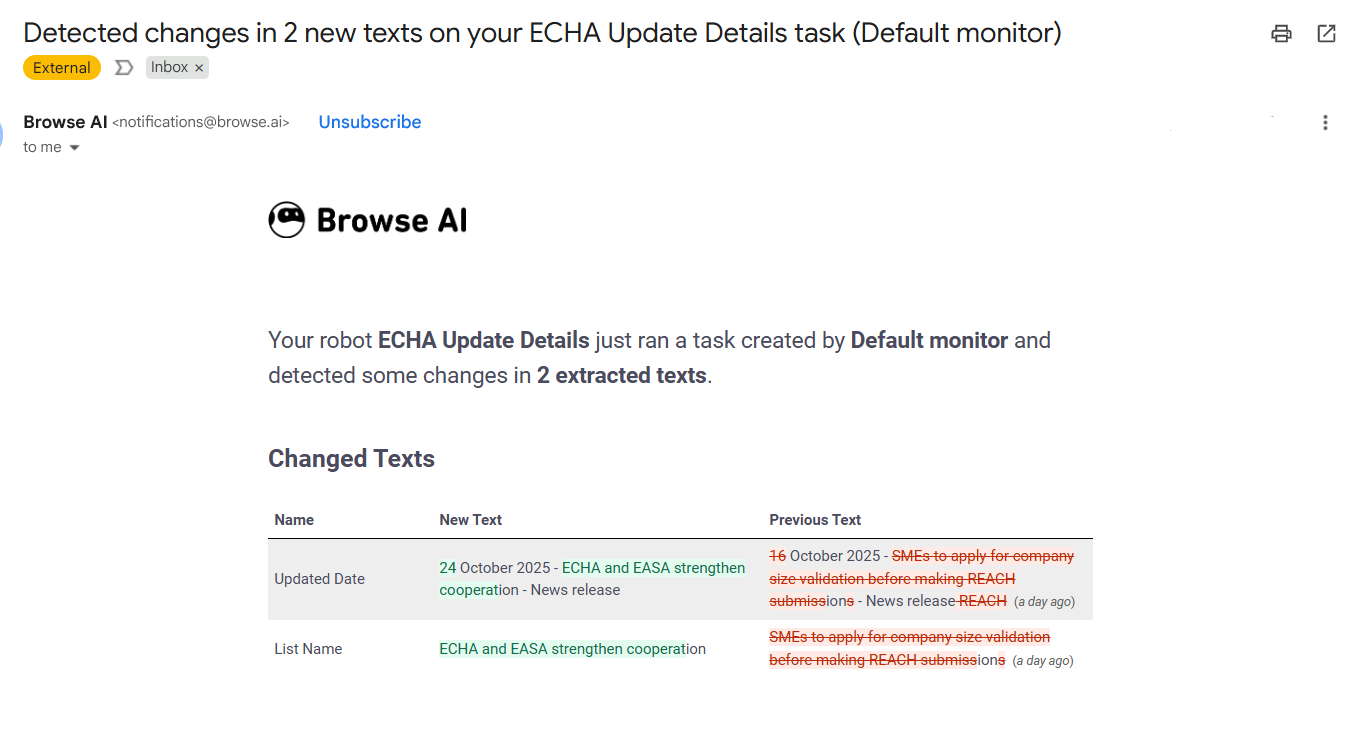1353x735 pixels.
Task: Click the Inbox label chip text
Action: 169,67
